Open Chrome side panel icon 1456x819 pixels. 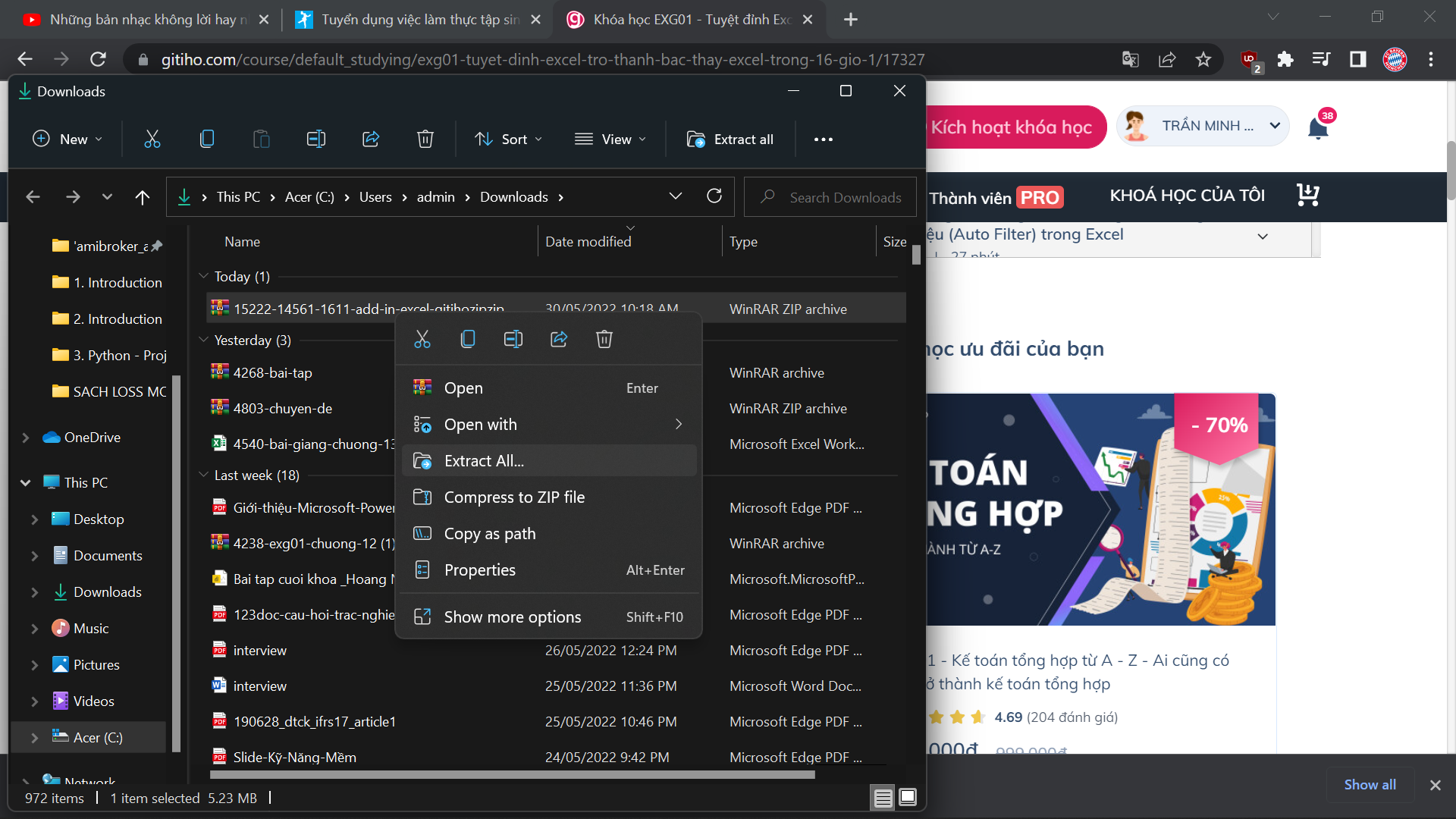1358,59
